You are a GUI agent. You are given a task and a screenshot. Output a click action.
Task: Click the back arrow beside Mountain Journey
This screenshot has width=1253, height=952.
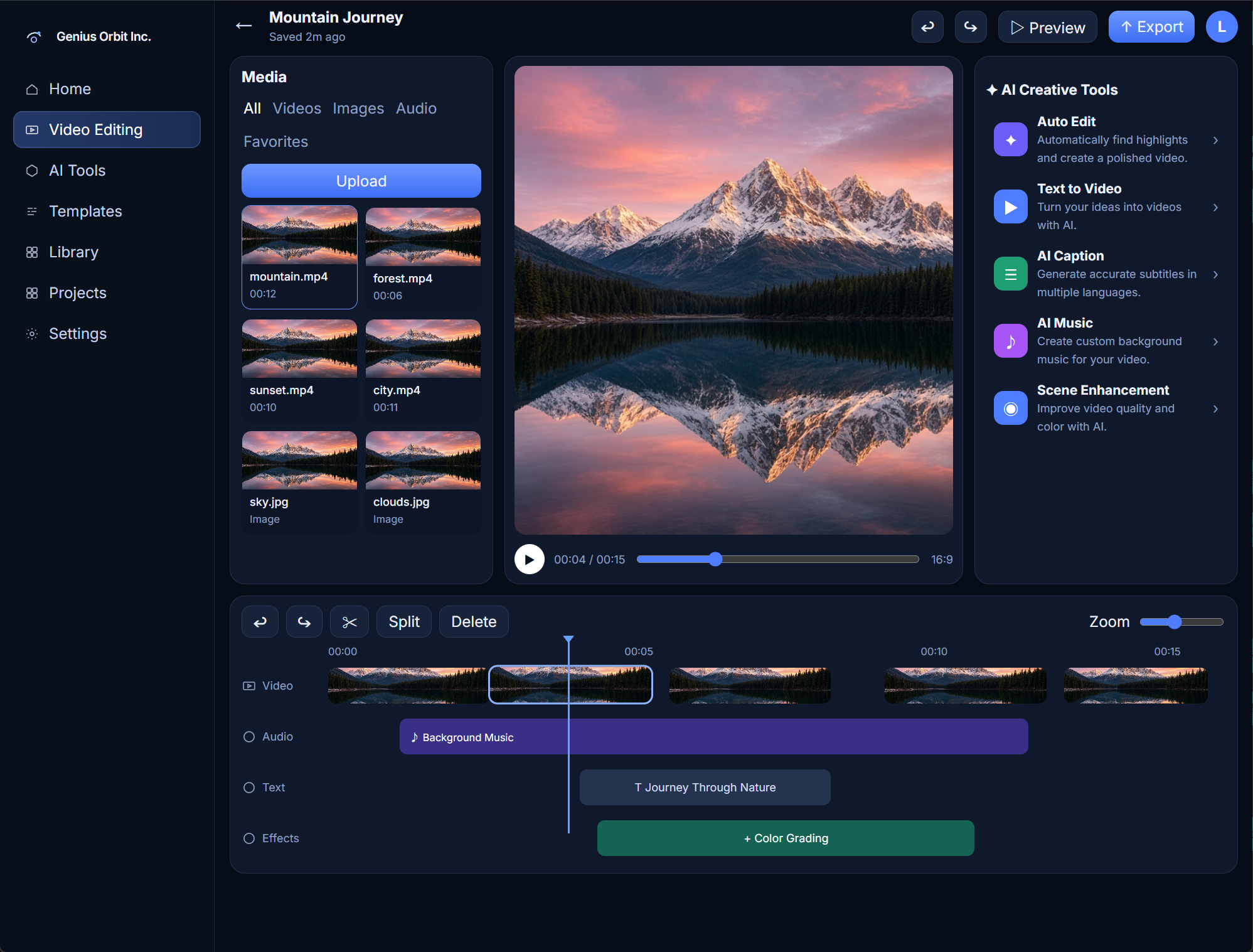pos(243,26)
